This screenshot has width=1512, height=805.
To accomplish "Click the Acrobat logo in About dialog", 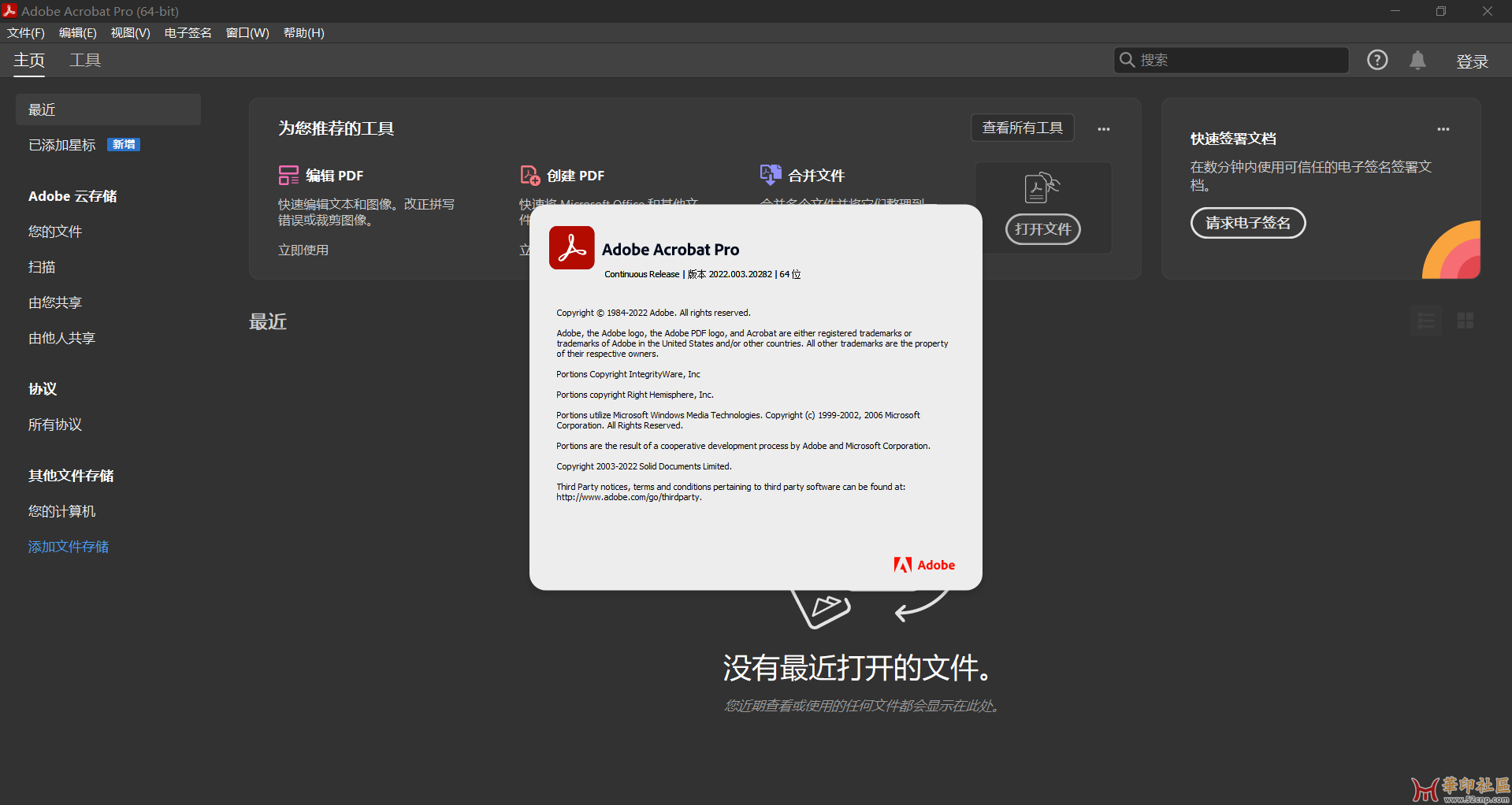I will [571, 247].
